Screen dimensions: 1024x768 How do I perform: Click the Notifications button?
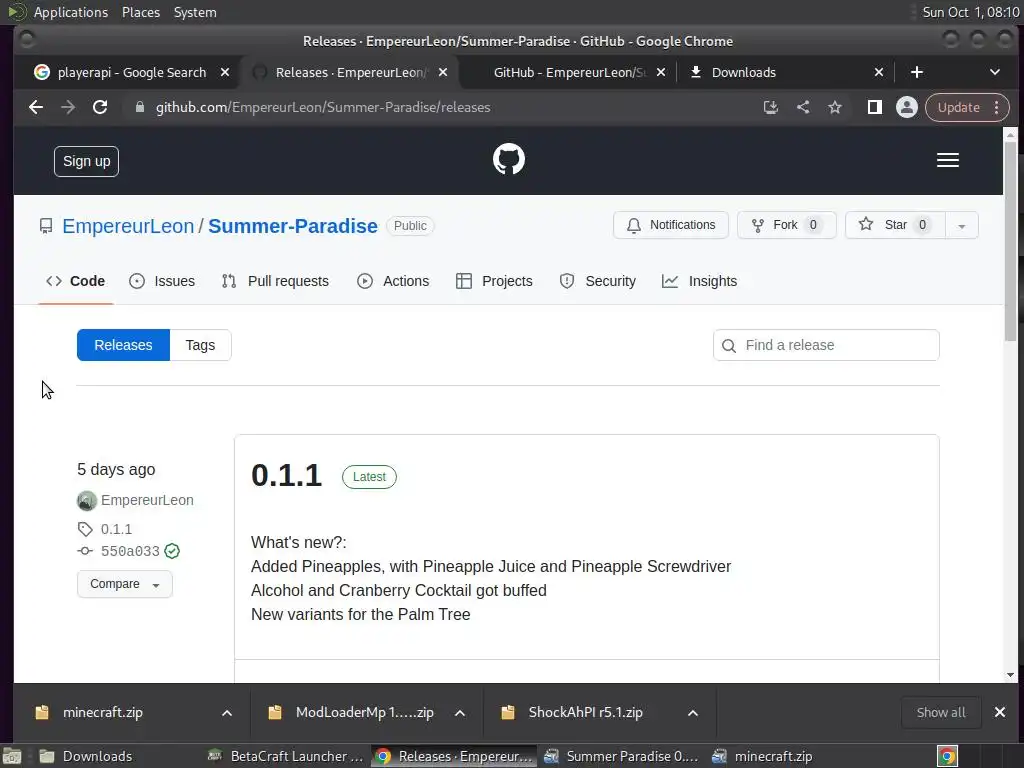671,225
